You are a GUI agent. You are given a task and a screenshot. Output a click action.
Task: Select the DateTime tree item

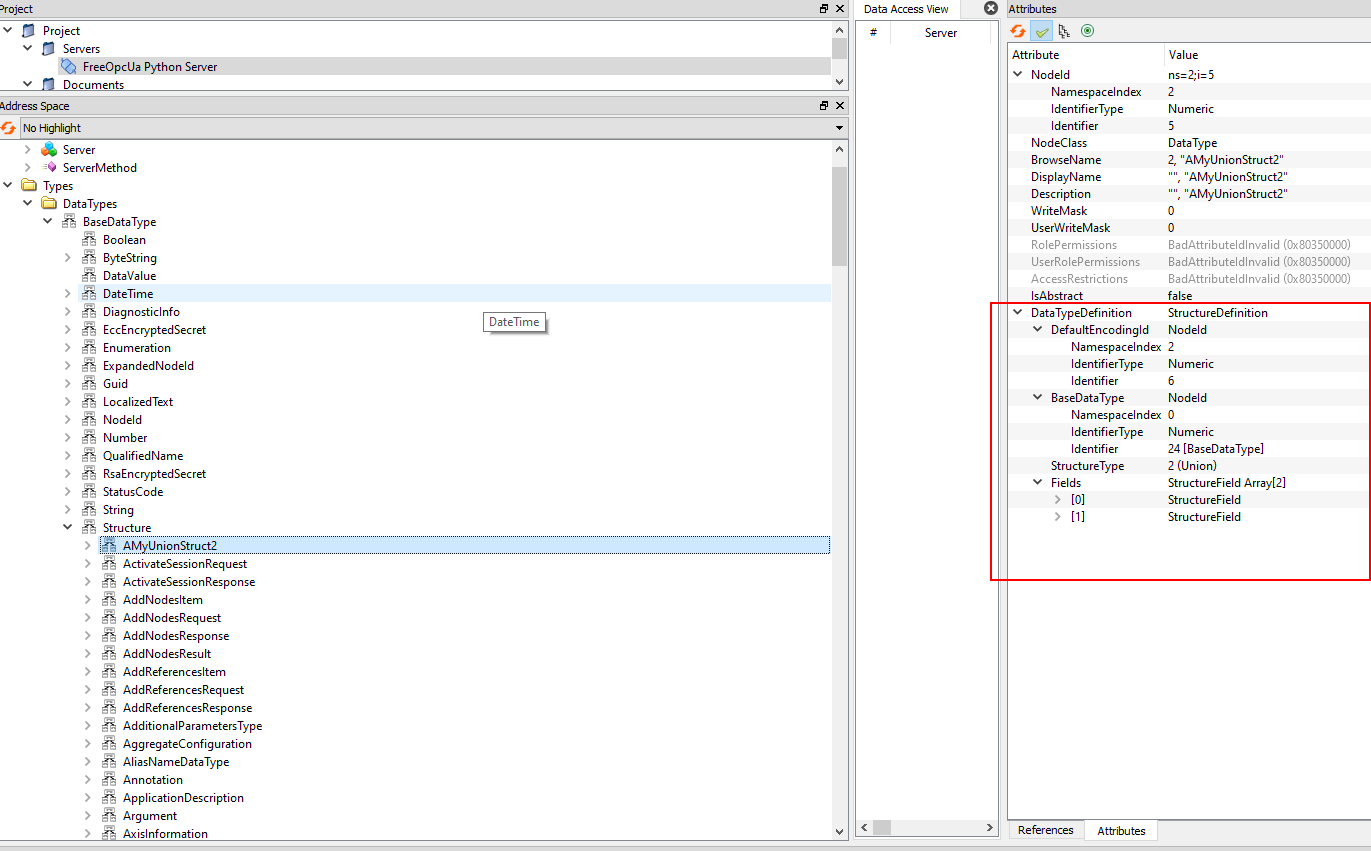128,294
